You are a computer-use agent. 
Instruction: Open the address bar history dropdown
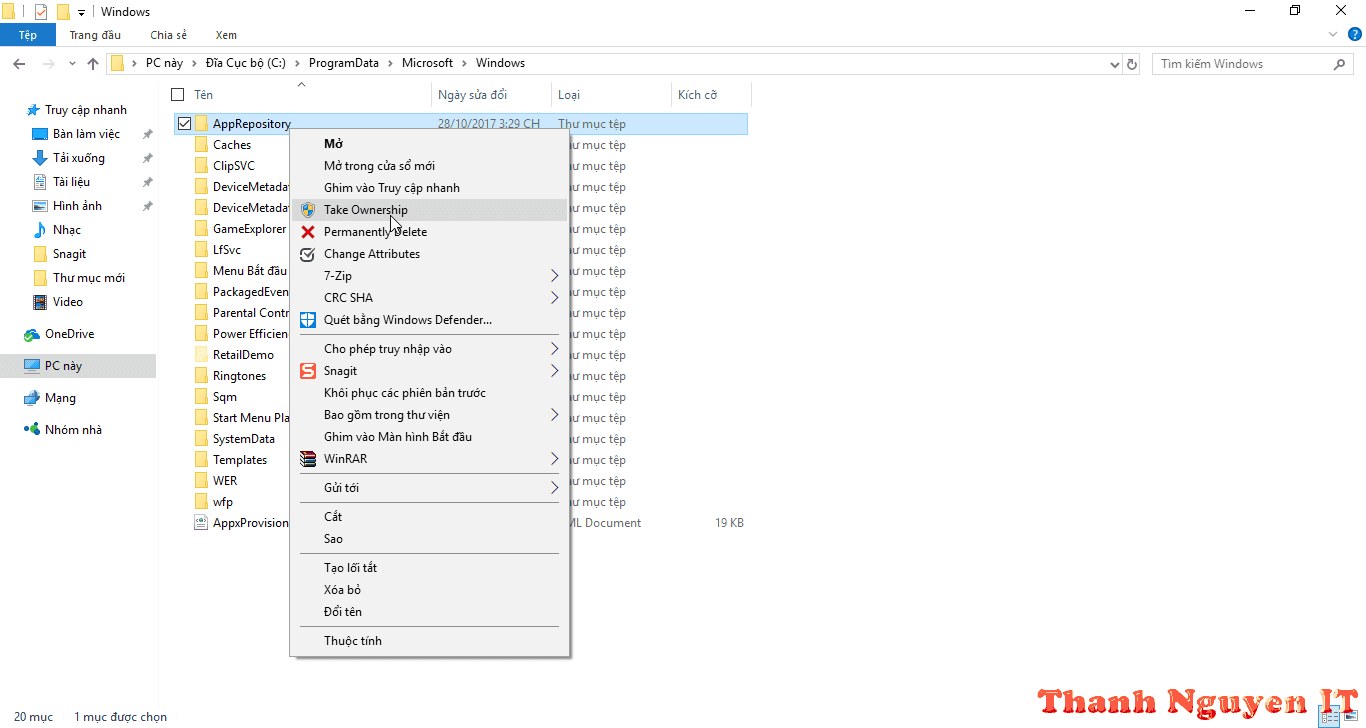tap(1115, 64)
